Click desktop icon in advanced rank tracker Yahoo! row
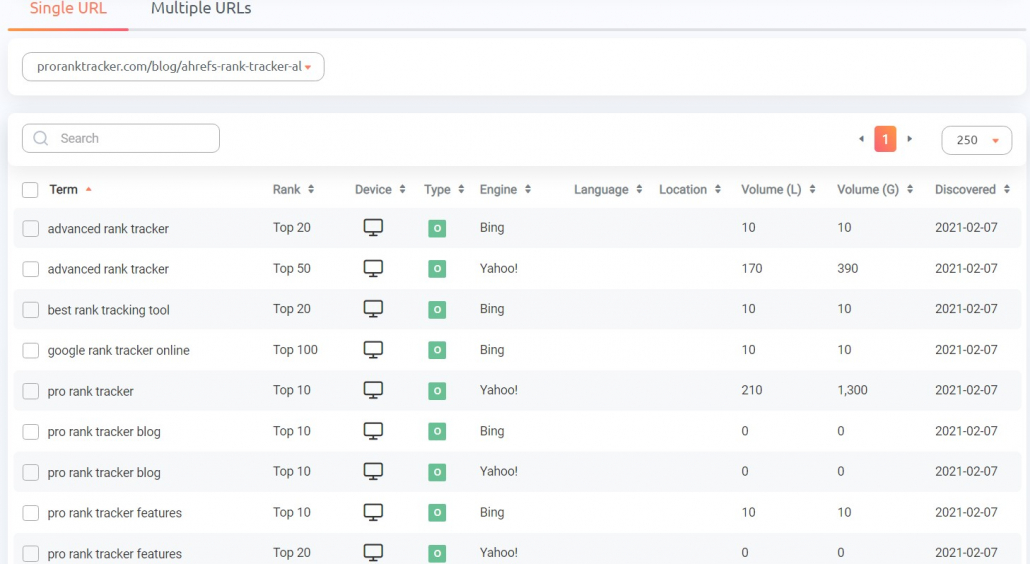The width and height of the screenshot is (1030, 564). coord(373,269)
